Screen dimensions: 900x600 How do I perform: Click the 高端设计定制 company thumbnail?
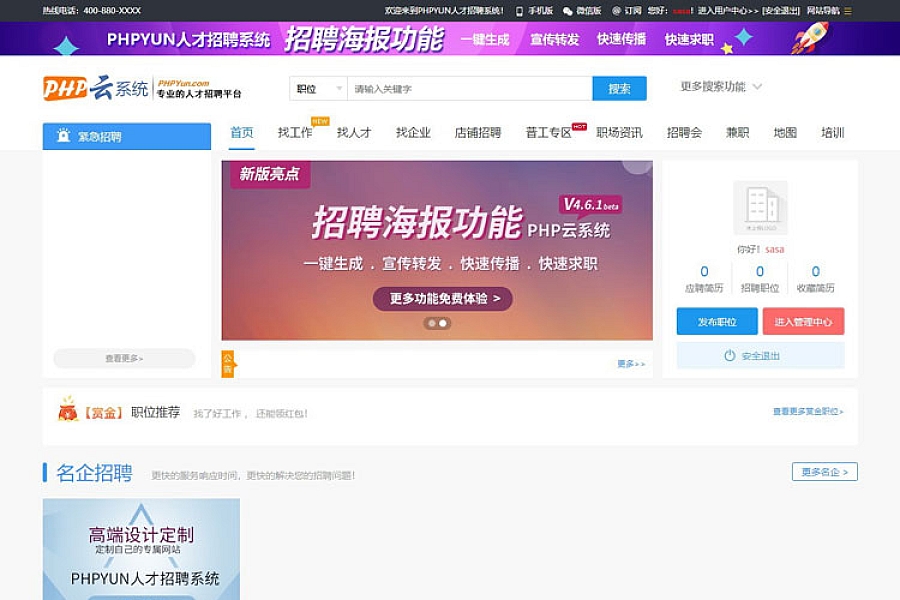click(x=141, y=549)
